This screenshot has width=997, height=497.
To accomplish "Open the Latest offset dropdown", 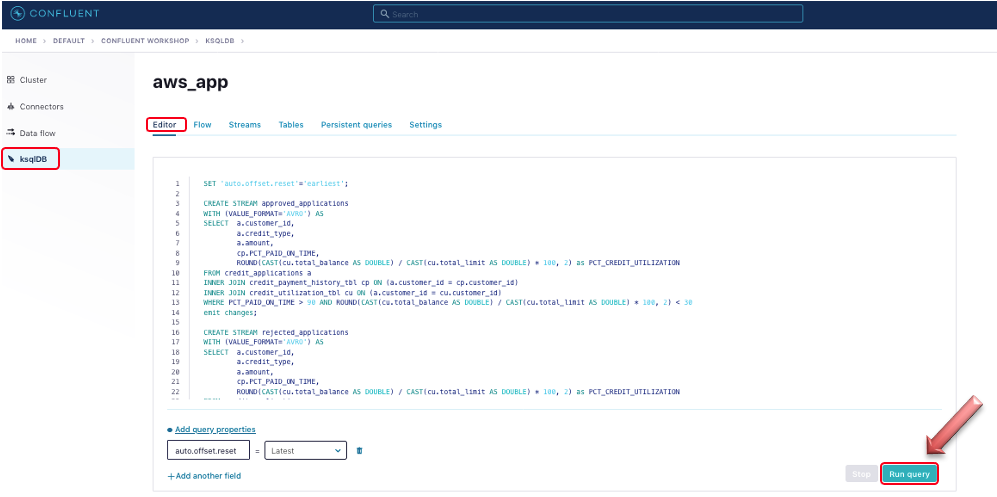I will click(305, 451).
